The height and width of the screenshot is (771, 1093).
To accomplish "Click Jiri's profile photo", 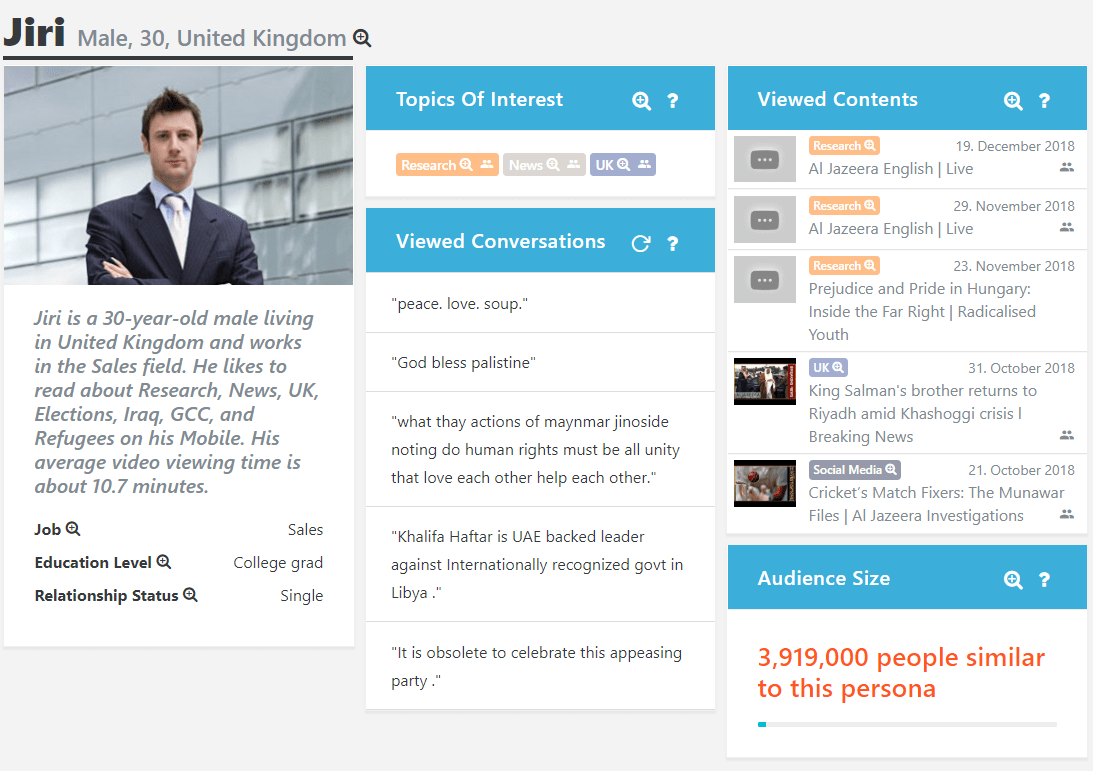I will pyautogui.click(x=178, y=176).
